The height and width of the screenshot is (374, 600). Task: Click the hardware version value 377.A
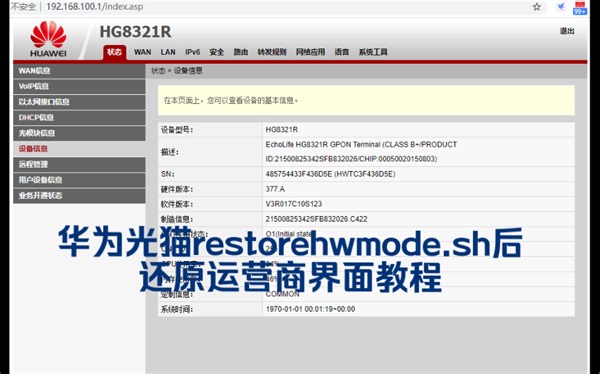(x=275, y=189)
